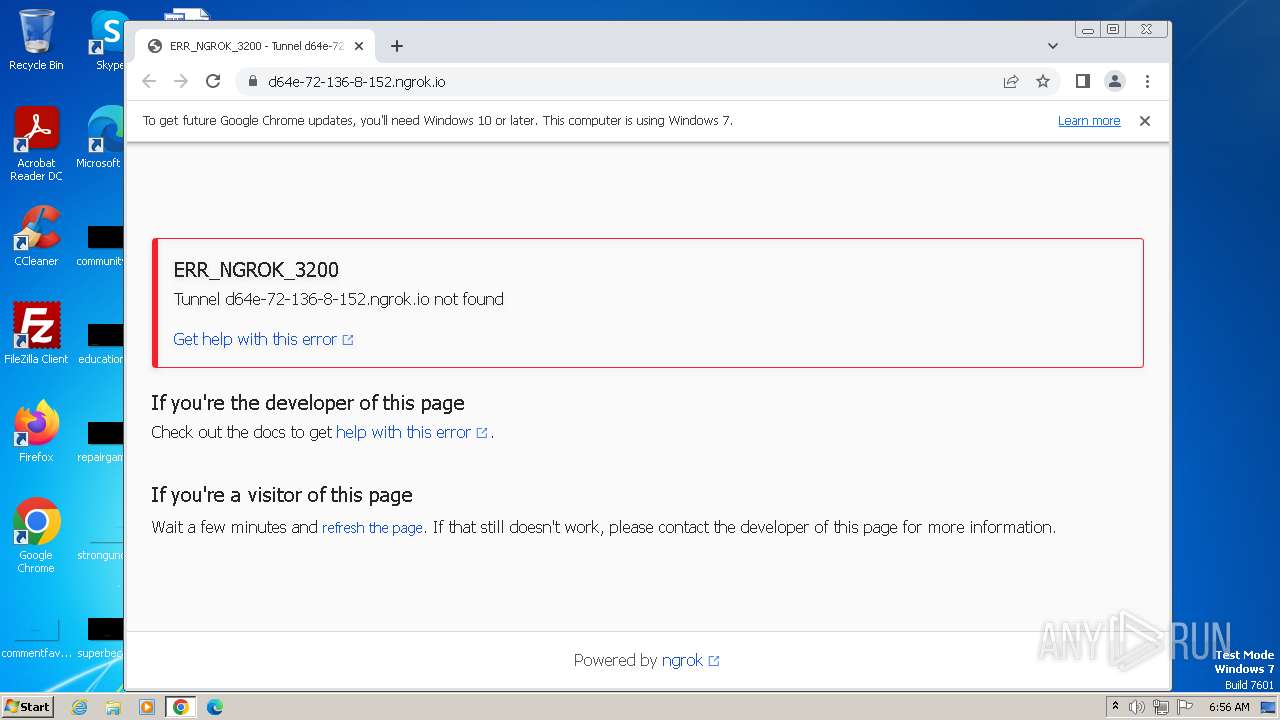1280x720 pixels.
Task: Go back using the back arrow
Action: click(x=149, y=82)
